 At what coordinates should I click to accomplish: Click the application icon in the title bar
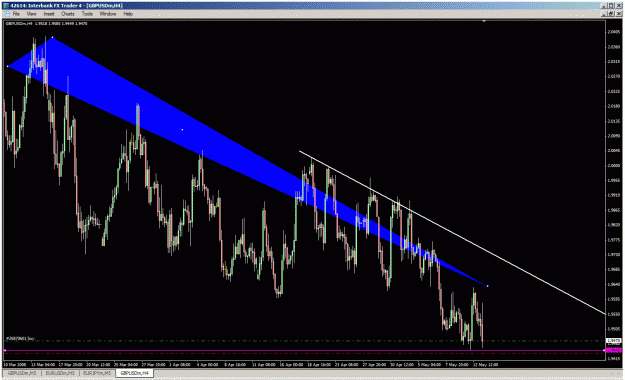point(6,6)
